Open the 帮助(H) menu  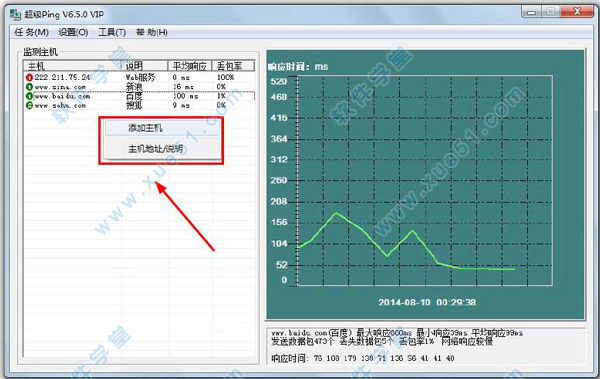(x=152, y=32)
